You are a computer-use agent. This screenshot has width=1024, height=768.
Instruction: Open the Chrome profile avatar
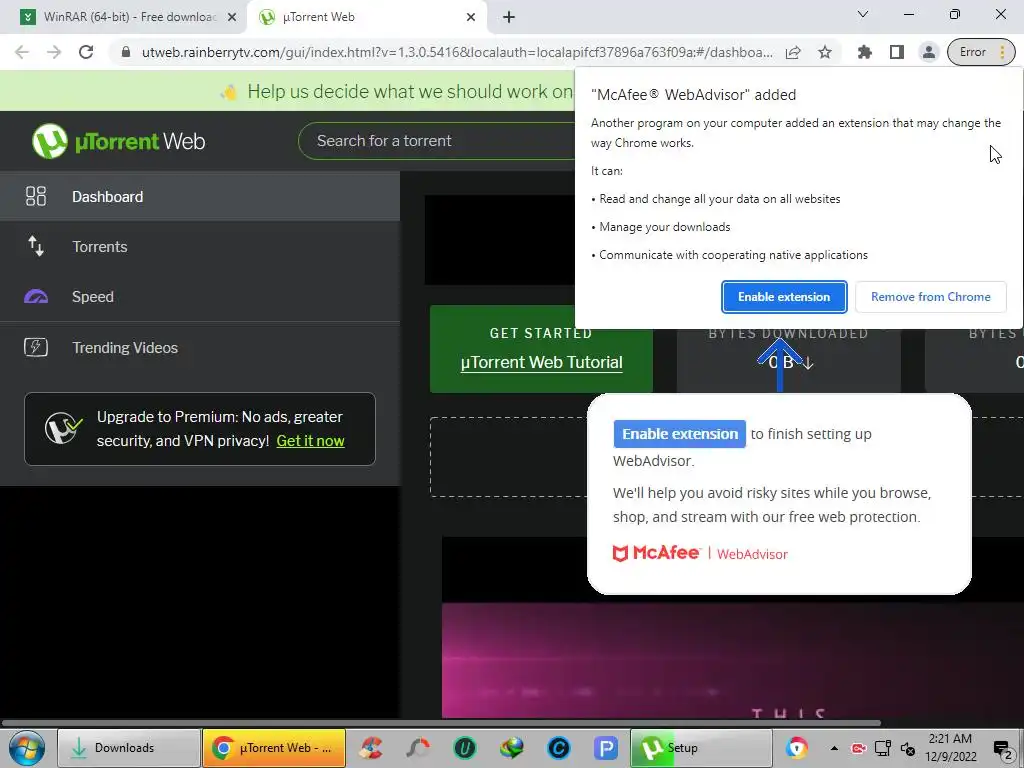pyautogui.click(x=929, y=52)
